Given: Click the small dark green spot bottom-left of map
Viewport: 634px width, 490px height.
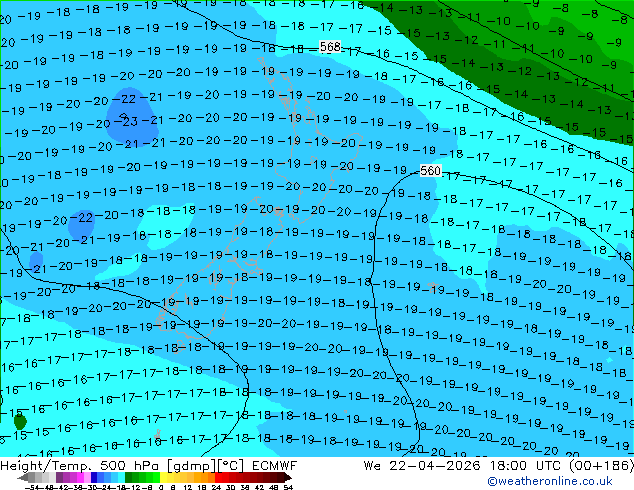Looking at the screenshot, I should 20,422.
